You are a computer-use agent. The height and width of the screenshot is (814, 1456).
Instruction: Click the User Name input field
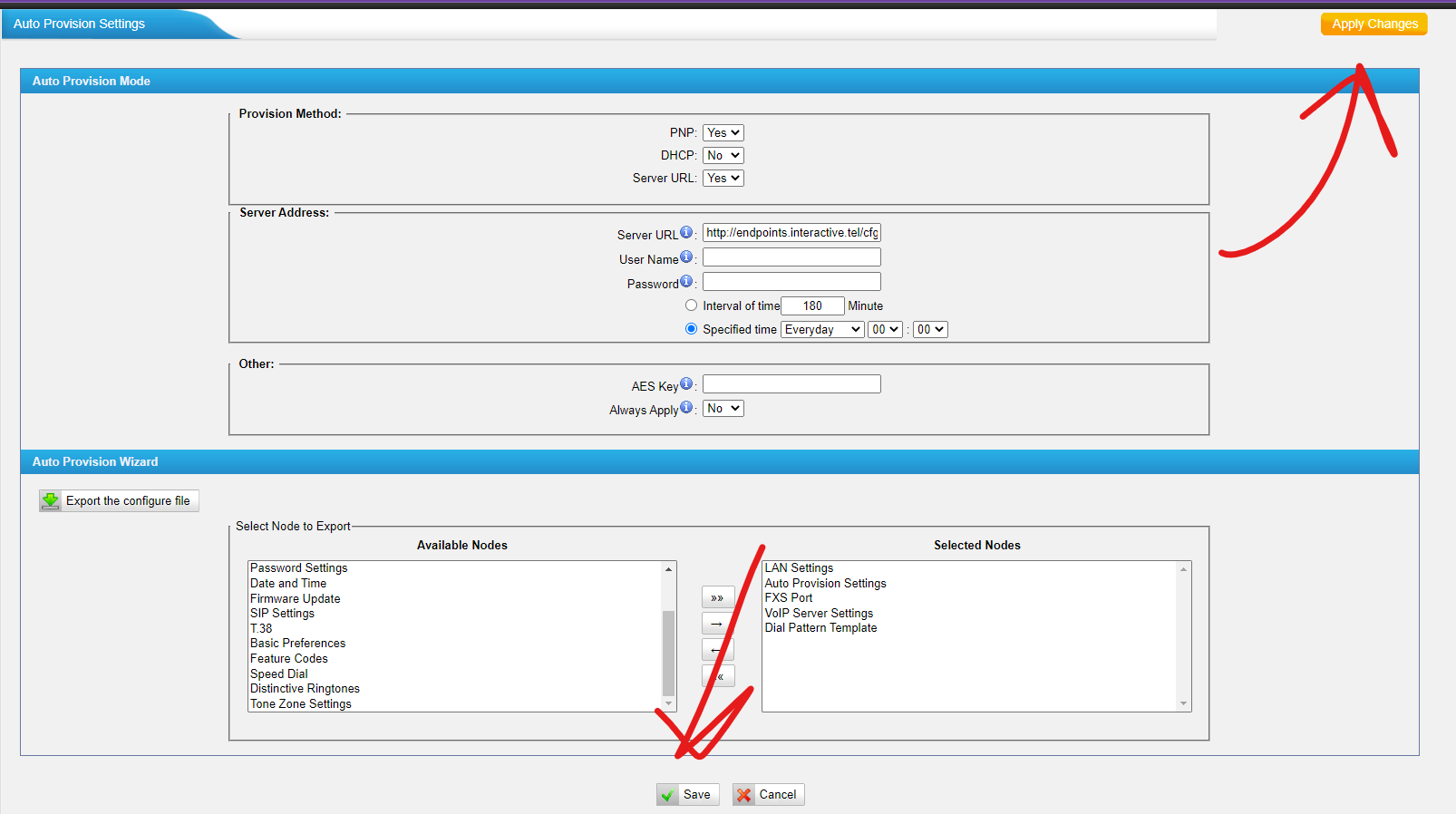(791, 257)
